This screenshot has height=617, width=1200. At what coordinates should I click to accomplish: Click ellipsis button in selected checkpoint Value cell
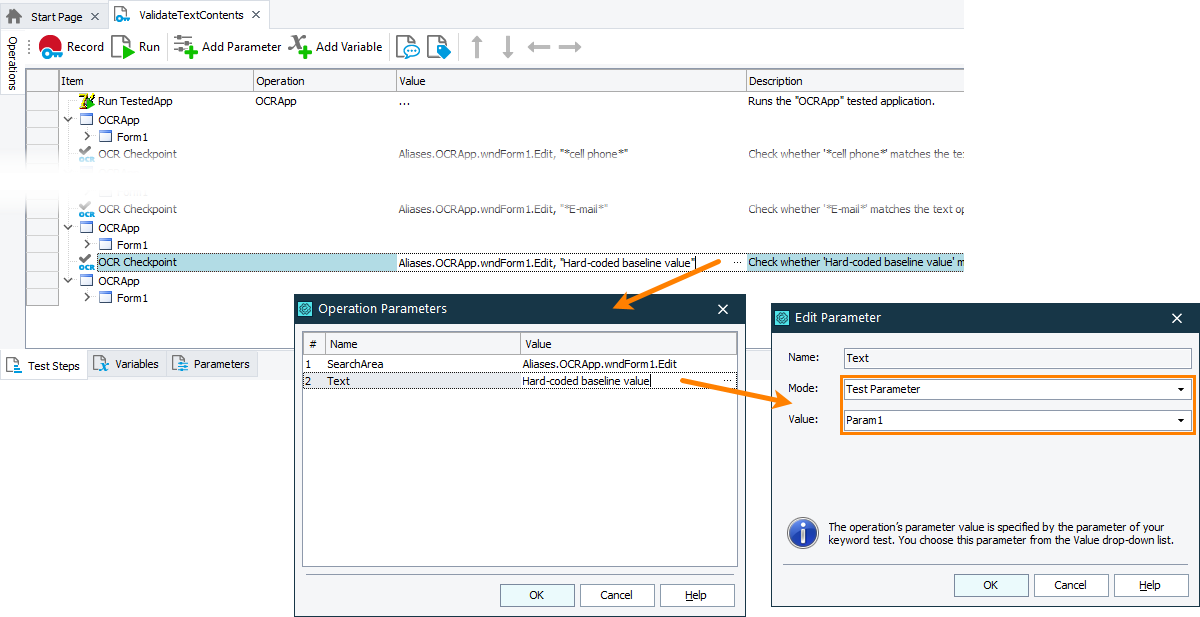click(737, 262)
